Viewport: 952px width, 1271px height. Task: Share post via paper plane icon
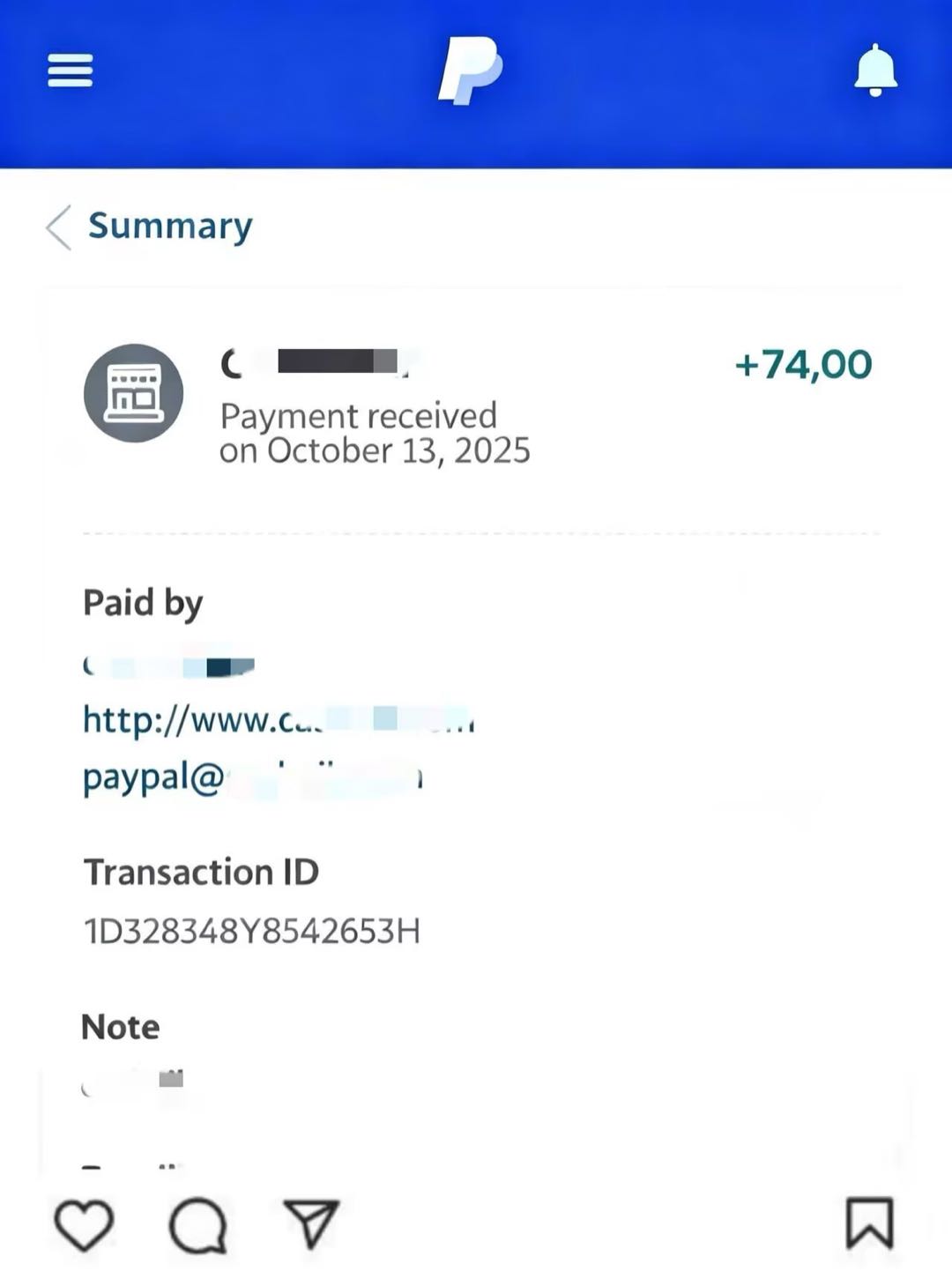[311, 1223]
